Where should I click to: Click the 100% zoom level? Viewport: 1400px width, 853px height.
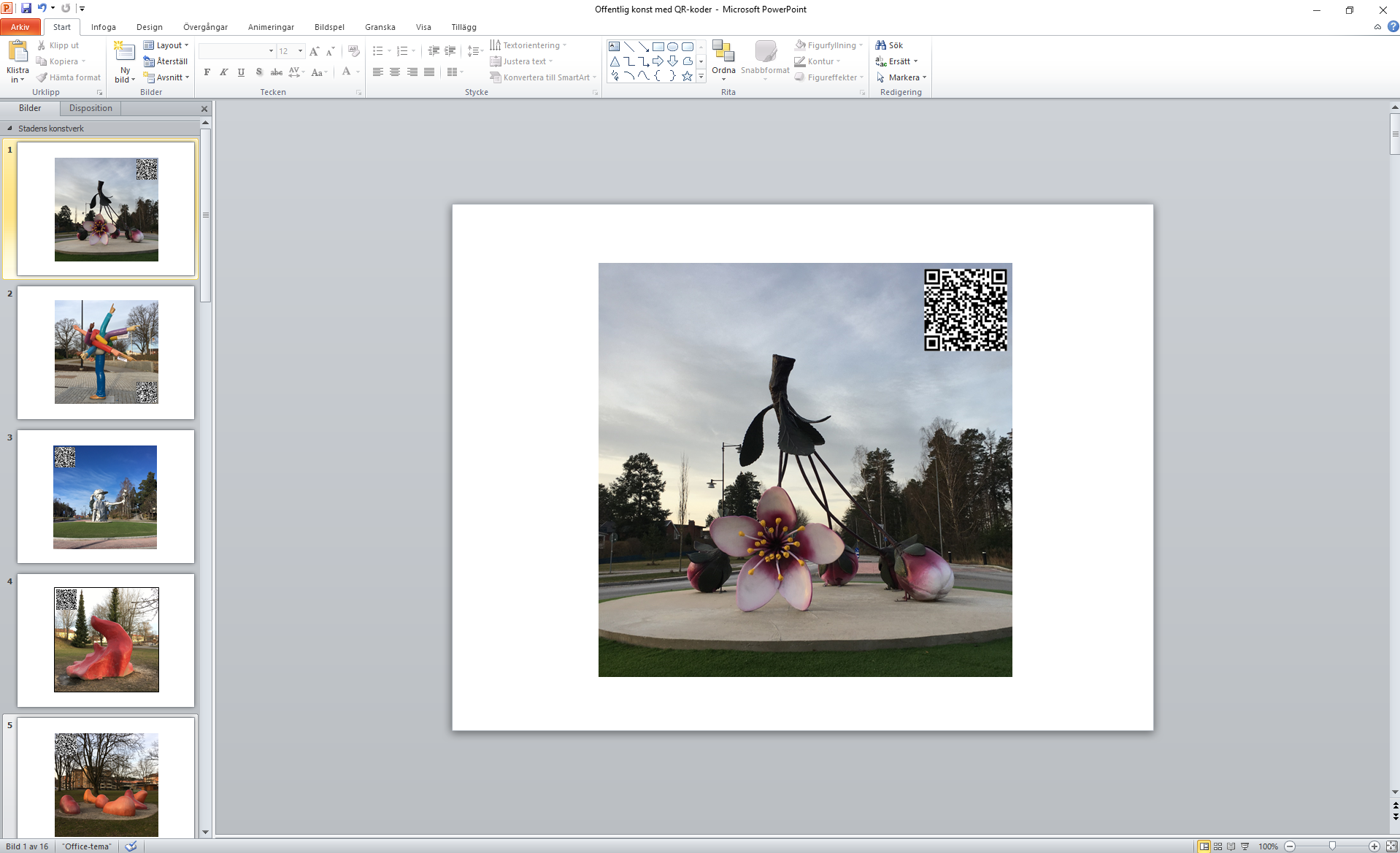point(1269,846)
